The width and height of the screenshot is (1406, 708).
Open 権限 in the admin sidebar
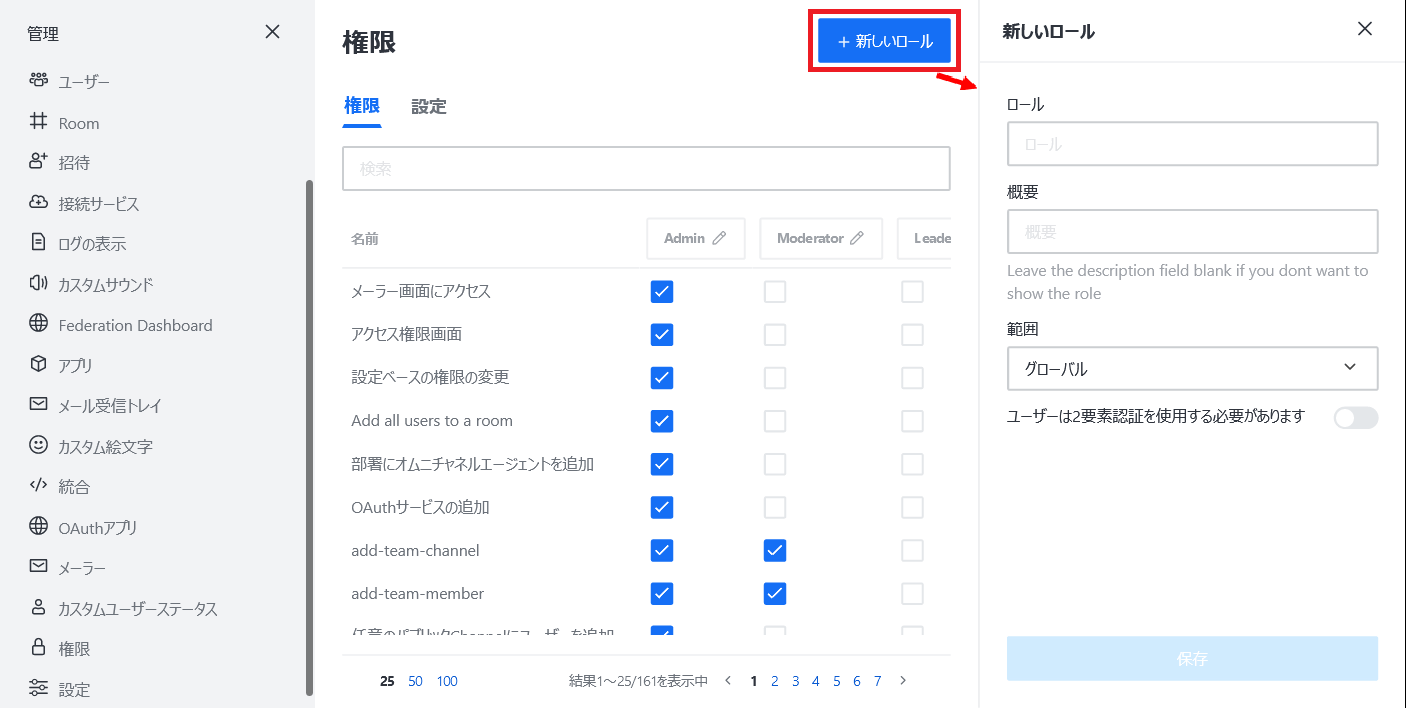[x=74, y=648]
